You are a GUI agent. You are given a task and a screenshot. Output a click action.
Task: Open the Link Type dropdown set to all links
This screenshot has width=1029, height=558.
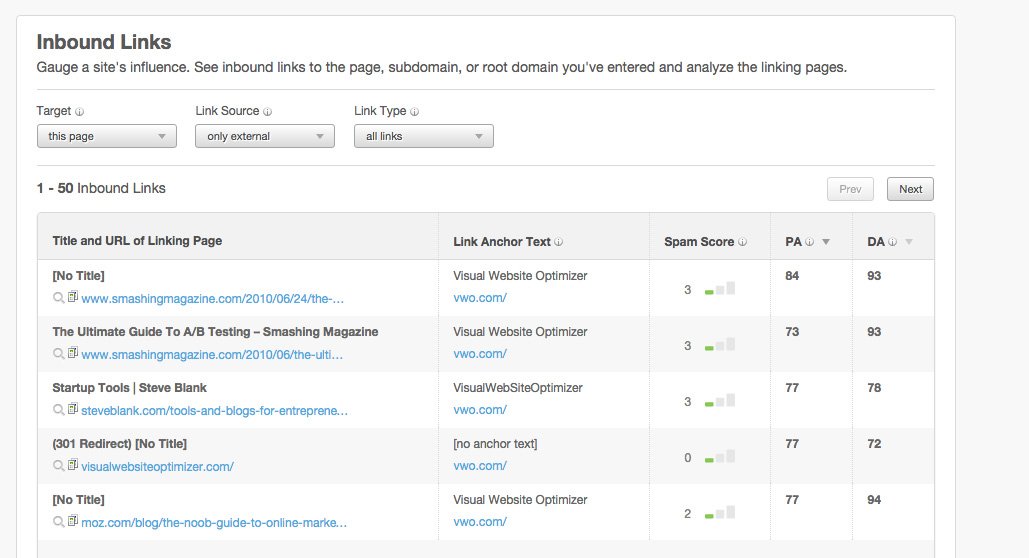[423, 136]
